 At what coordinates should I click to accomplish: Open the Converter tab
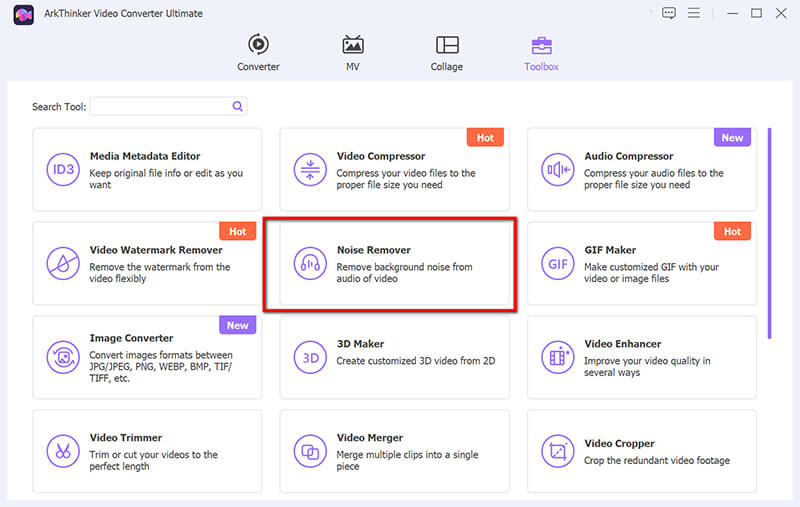coord(258,53)
